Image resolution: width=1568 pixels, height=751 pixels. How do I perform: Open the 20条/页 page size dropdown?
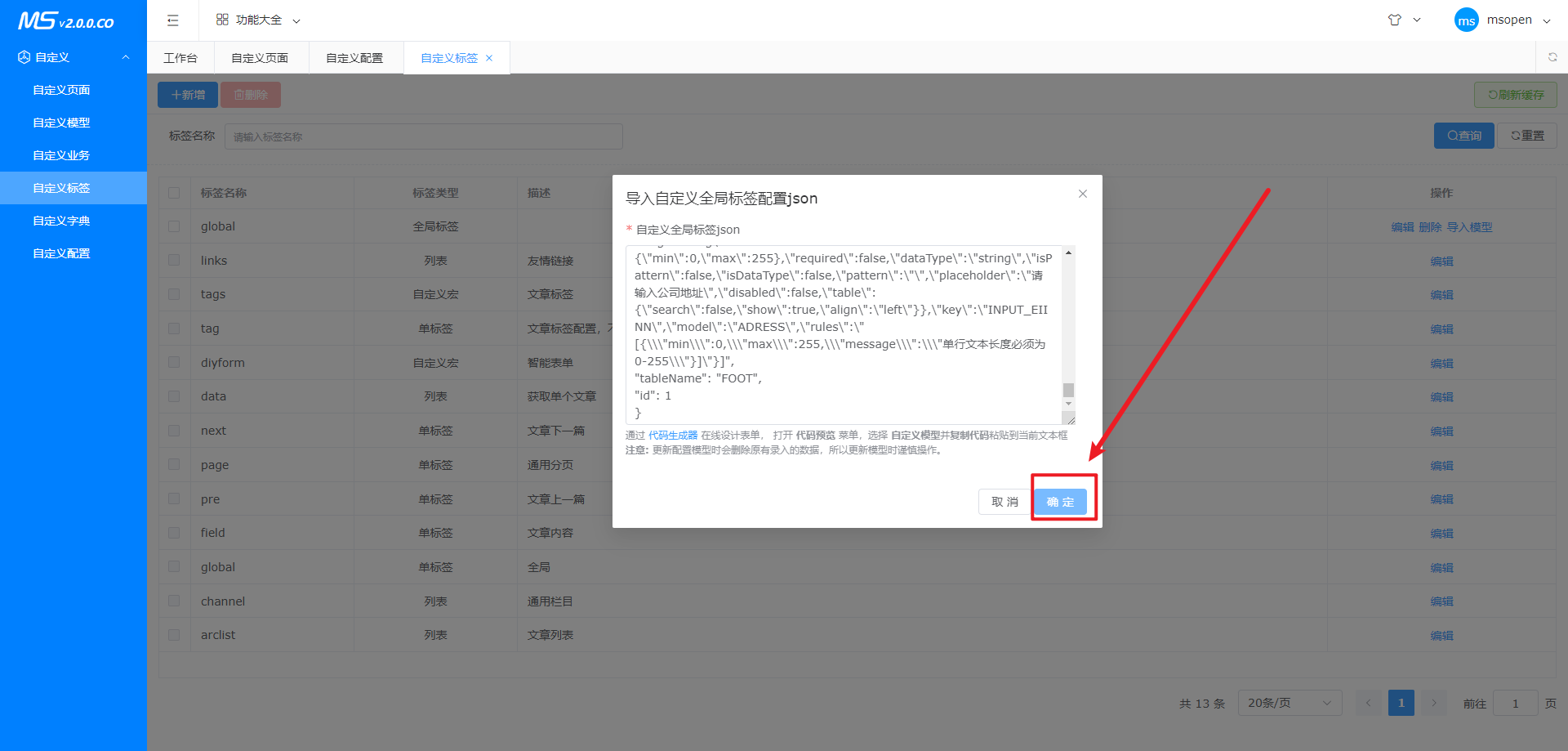[x=1289, y=703]
